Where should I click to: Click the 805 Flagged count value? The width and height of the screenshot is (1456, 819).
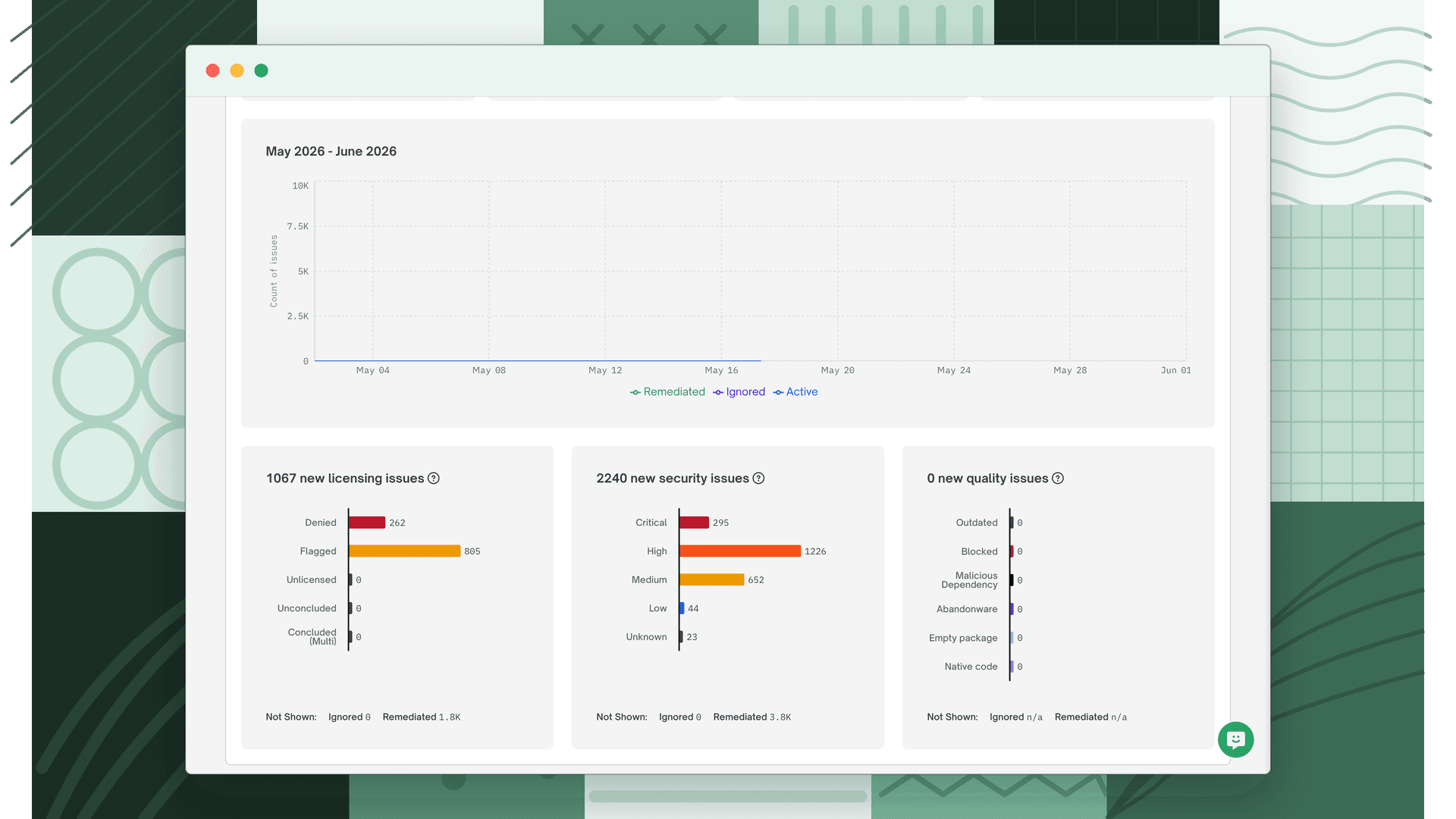click(472, 551)
